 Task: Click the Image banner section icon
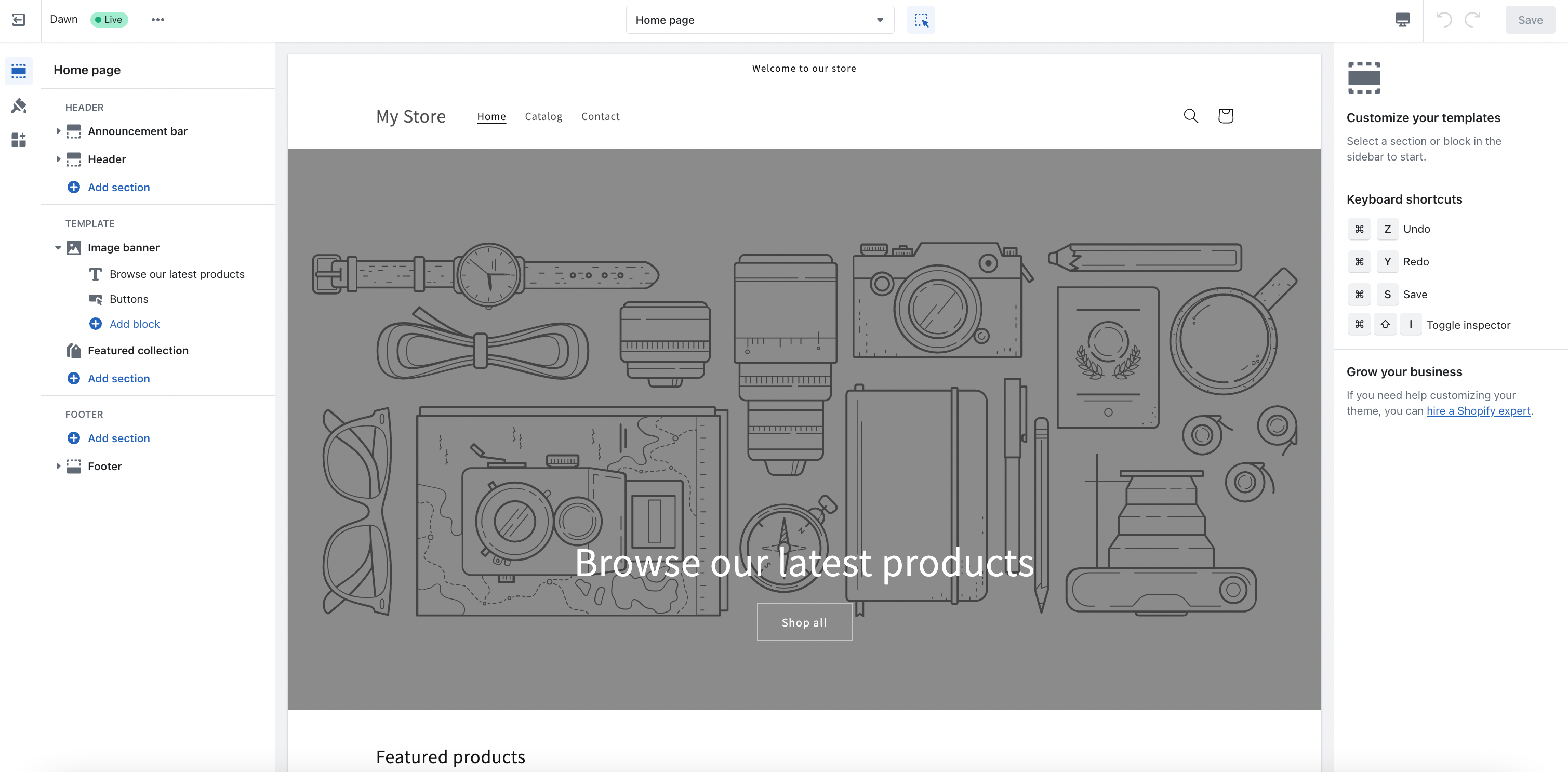74,248
